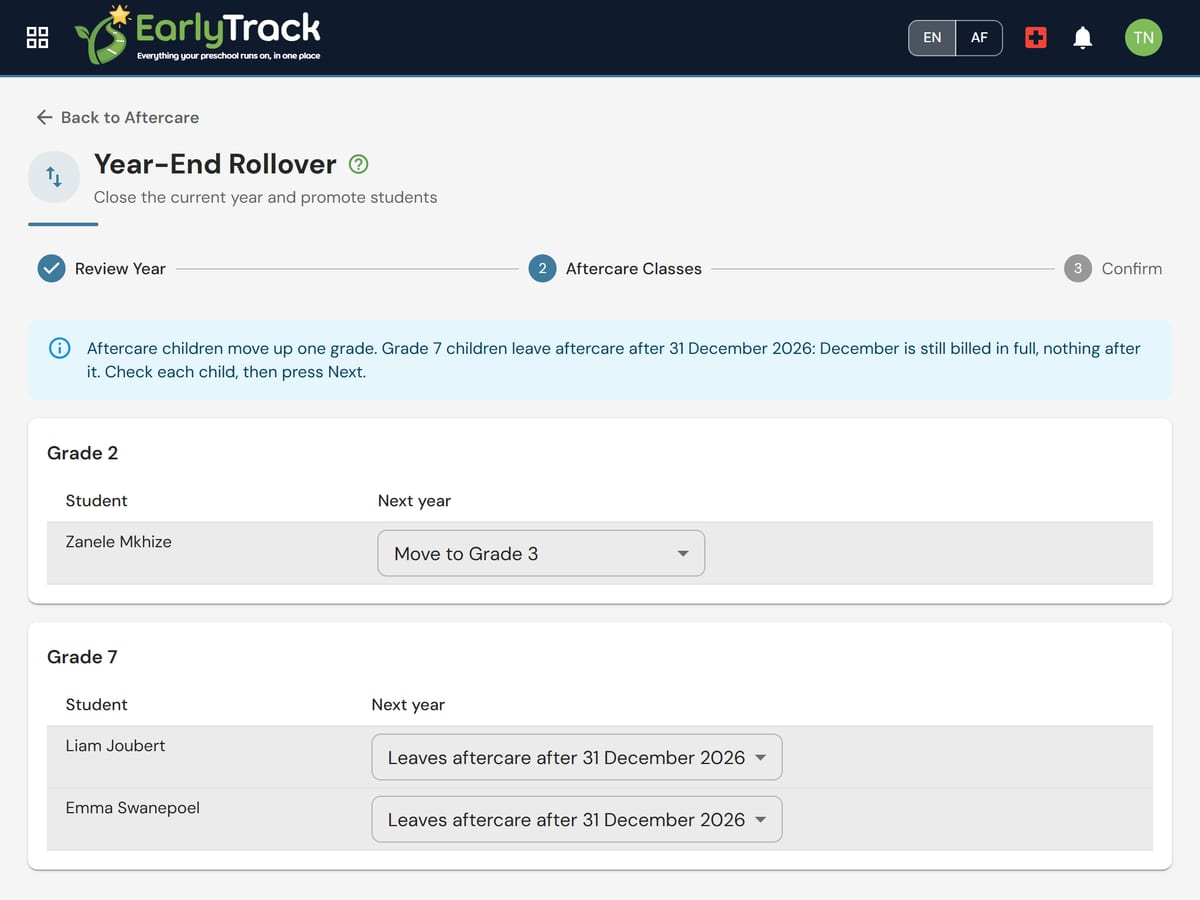Select the Emma Swanepoel student name
Image resolution: width=1200 pixels, height=900 pixels.
[132, 807]
